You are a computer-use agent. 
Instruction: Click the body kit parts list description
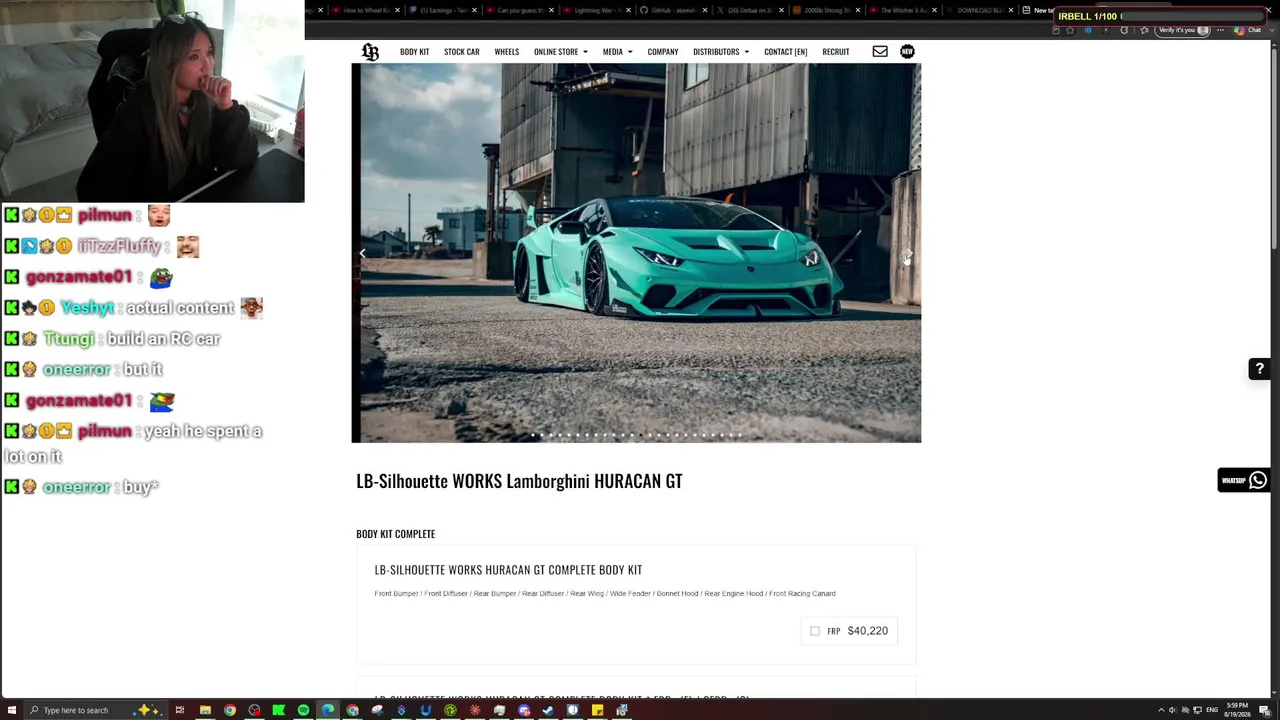605,594
